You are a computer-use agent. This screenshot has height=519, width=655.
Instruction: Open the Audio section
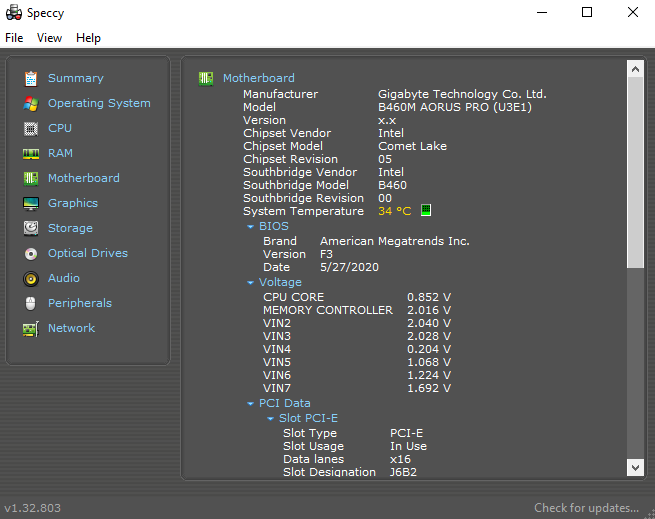tap(63, 278)
